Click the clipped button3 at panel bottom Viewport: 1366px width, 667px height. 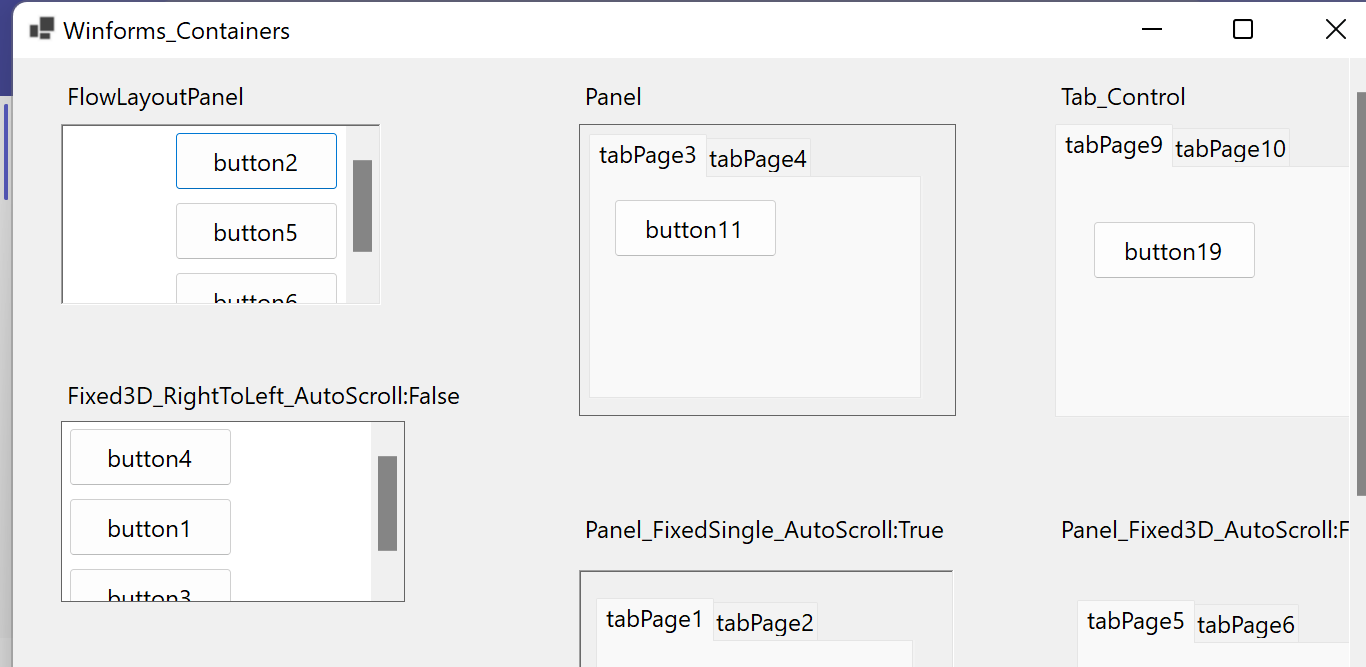coord(150,591)
